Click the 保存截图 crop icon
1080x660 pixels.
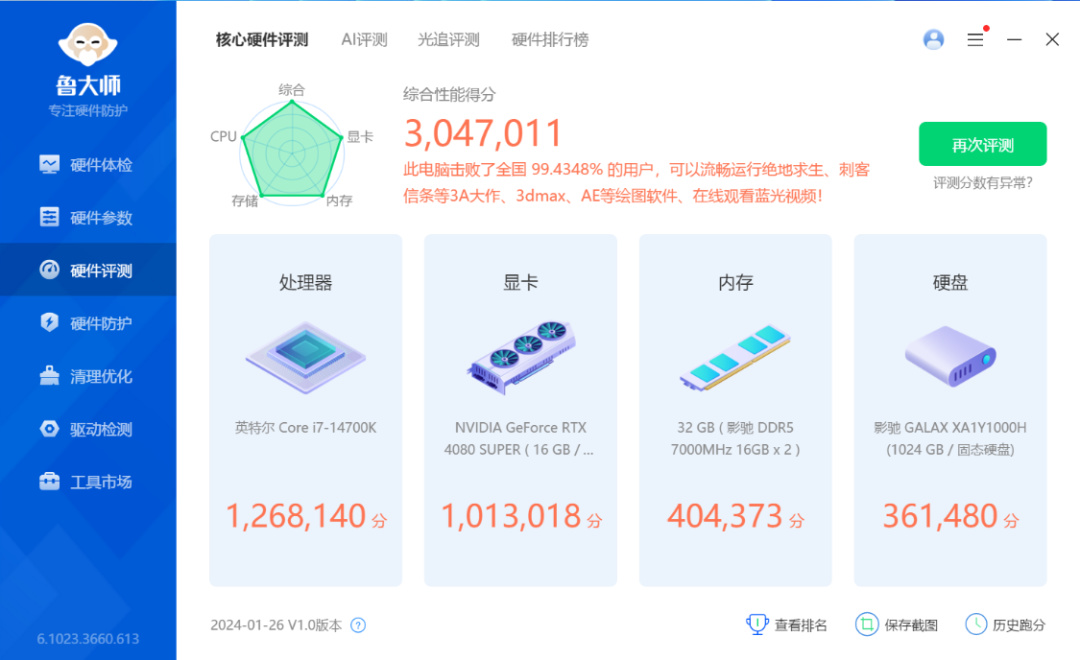click(866, 624)
